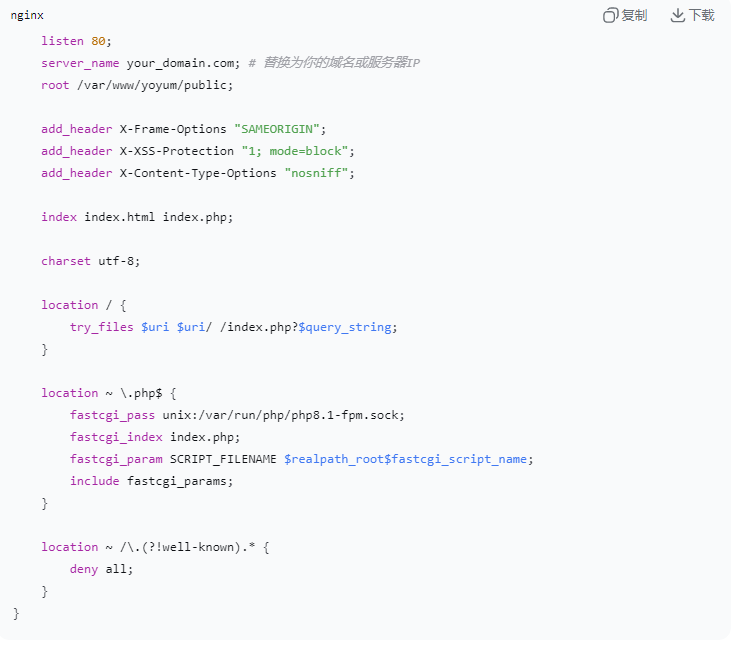The width and height of the screenshot is (743, 649).
Task: Click the nginx language label
Action: [27, 16]
